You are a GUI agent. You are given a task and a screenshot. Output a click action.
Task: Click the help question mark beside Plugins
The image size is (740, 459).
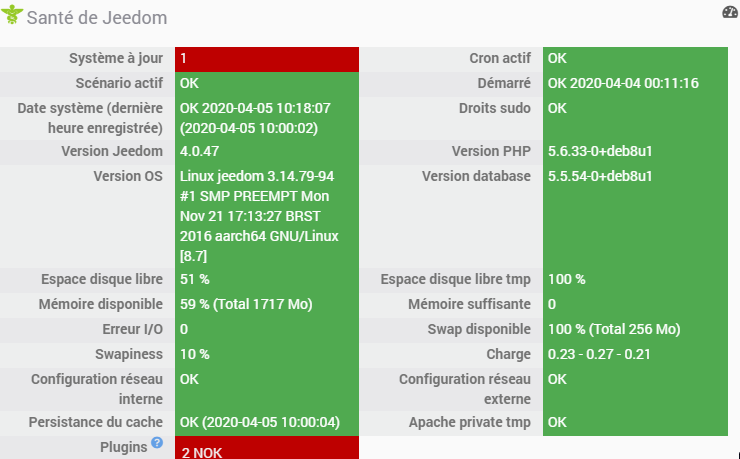157,443
